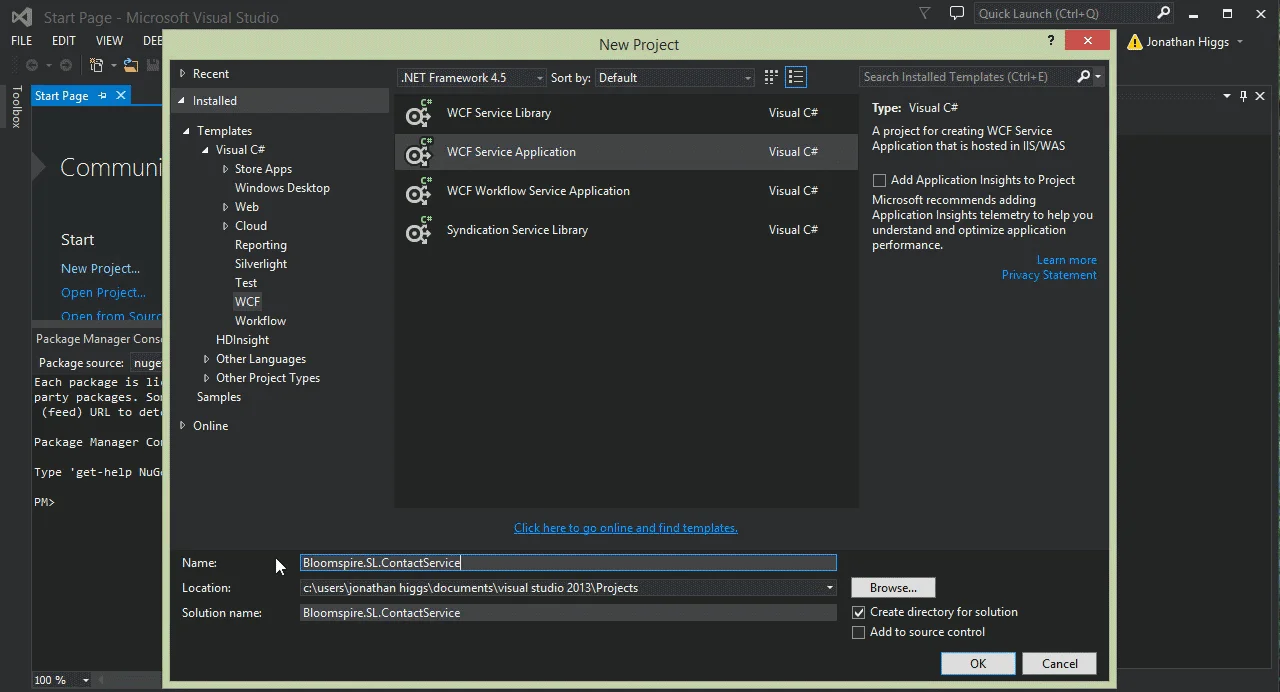Screen dimensions: 1280x692
Task: Select the WCF Service Library template icon
Action: [418, 114]
